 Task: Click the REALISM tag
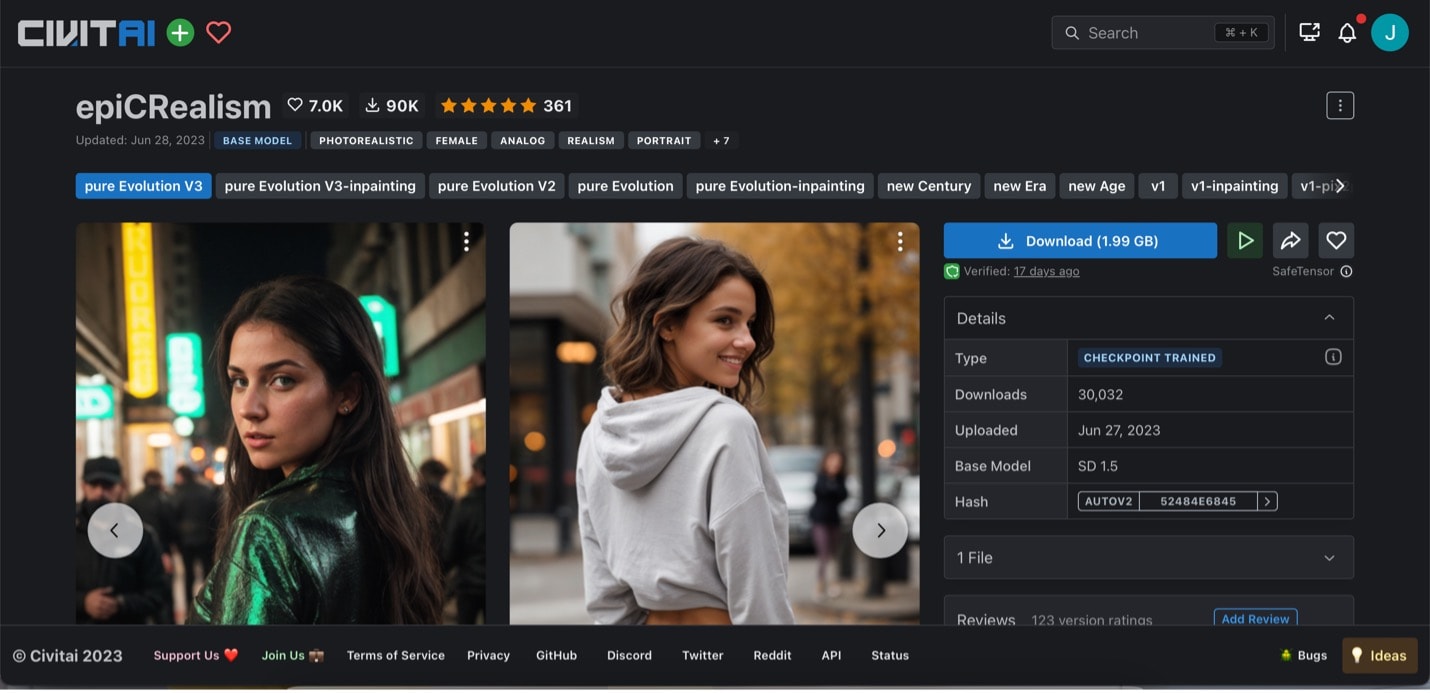(591, 141)
